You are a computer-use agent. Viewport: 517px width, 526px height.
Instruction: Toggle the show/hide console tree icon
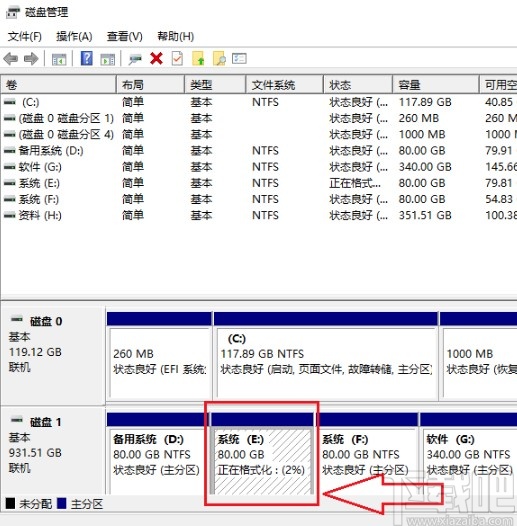click(x=59, y=59)
